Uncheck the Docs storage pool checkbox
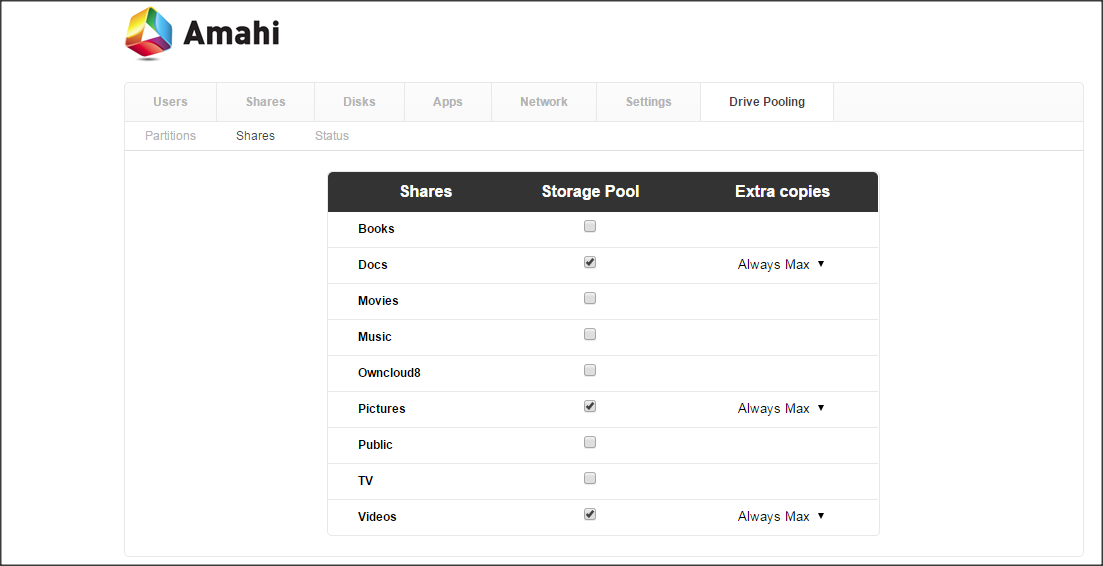Viewport: 1103px width, 566px height. [x=590, y=262]
